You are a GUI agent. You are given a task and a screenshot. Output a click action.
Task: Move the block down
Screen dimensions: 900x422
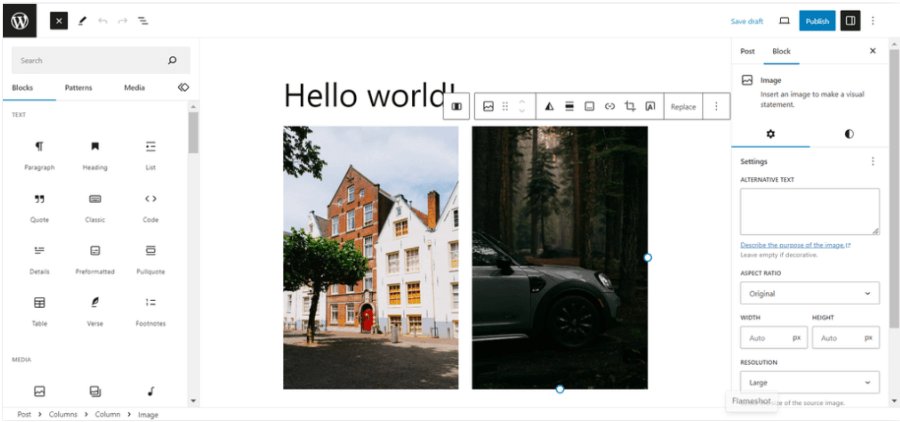pyautogui.click(x=522, y=111)
